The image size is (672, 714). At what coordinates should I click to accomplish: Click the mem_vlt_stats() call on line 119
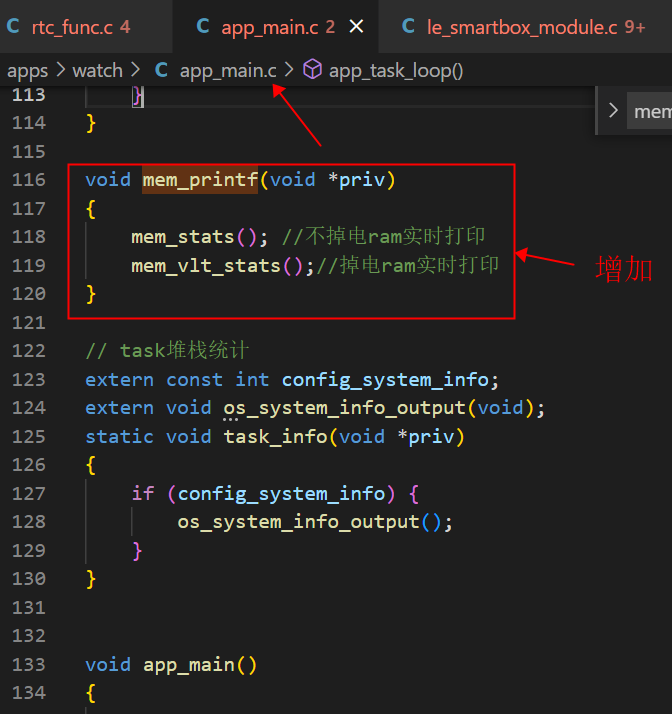click(217, 266)
